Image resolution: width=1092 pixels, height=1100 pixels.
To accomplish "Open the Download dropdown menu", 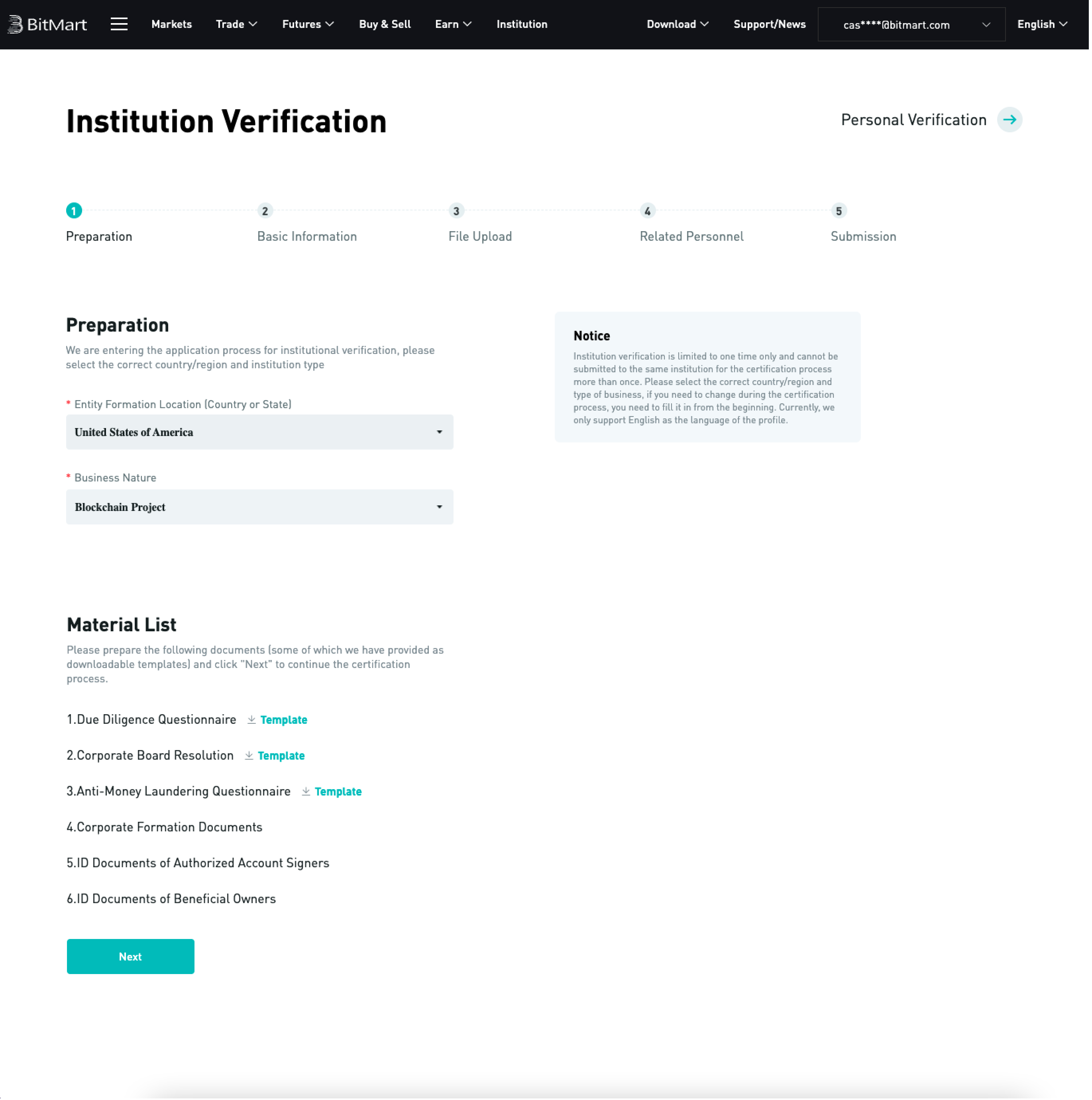I will click(x=677, y=24).
